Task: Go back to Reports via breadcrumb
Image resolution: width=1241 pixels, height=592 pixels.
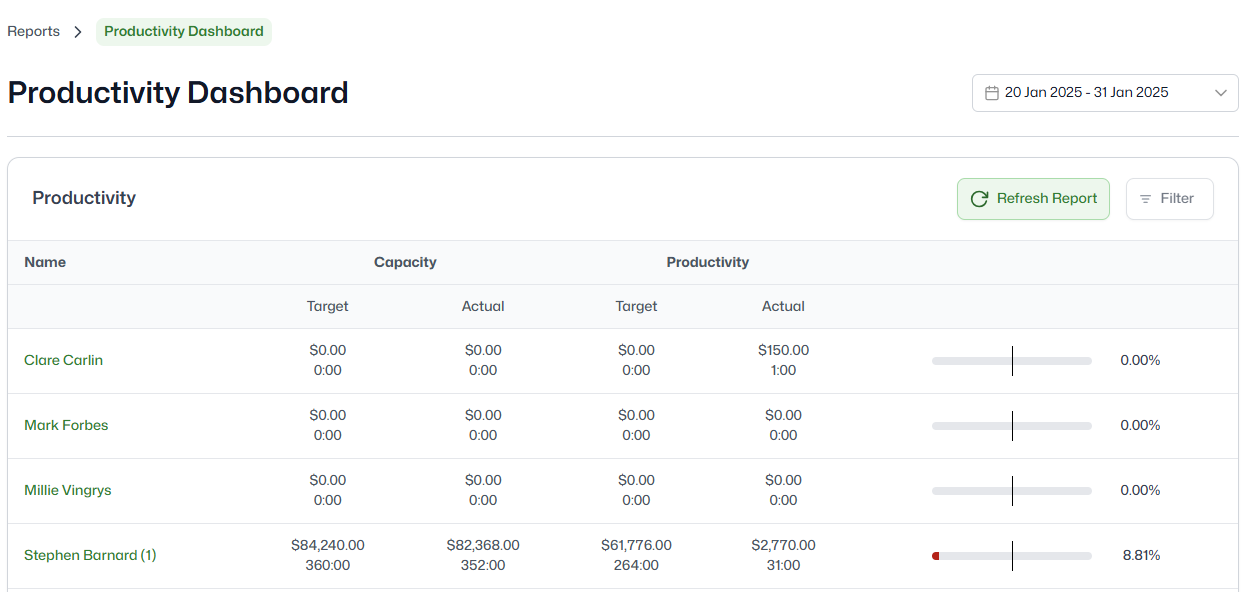Action: (34, 32)
